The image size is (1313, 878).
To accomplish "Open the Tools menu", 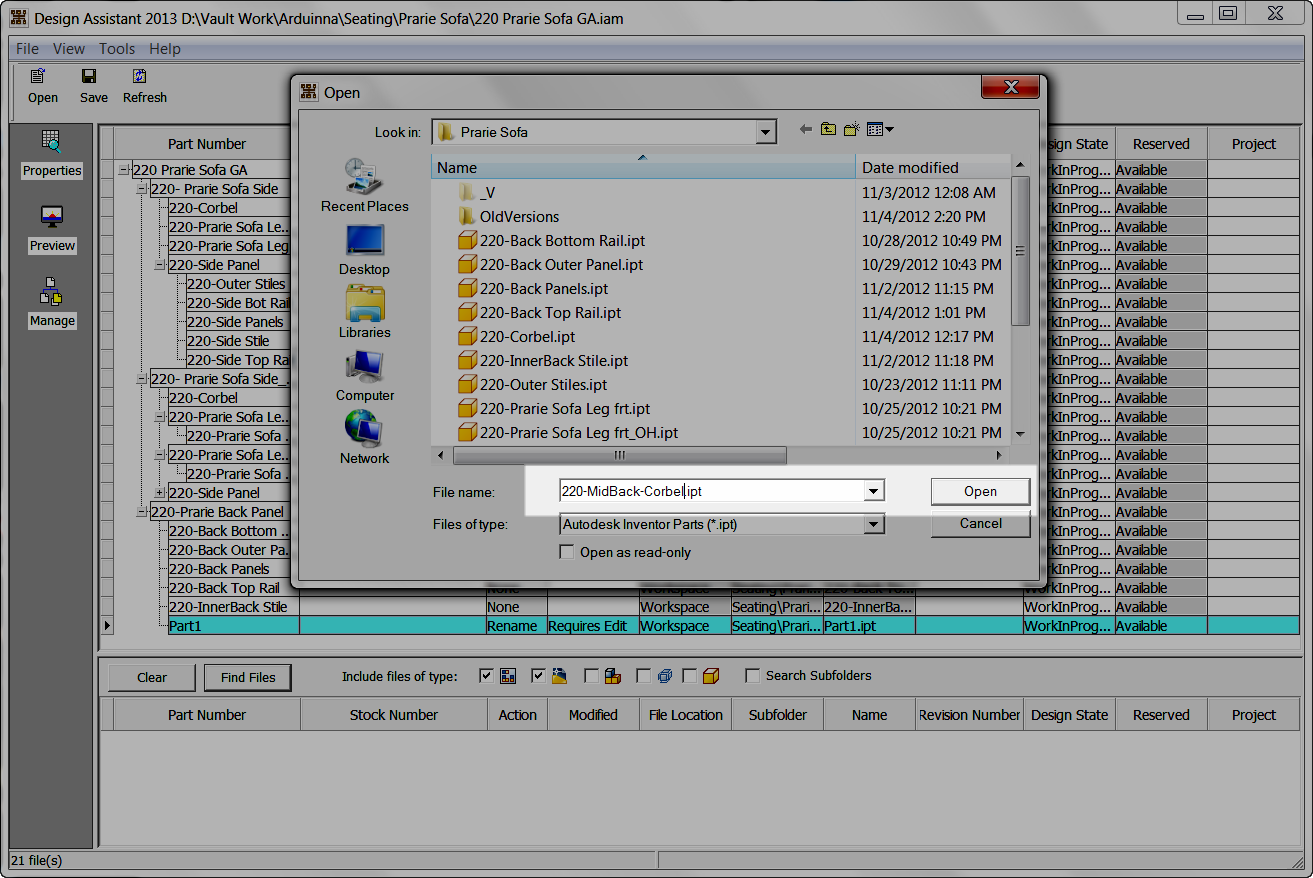I will pos(117,48).
